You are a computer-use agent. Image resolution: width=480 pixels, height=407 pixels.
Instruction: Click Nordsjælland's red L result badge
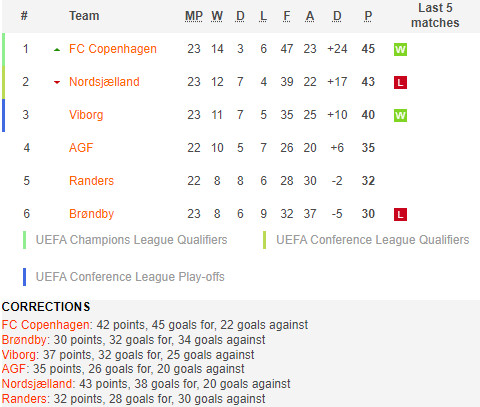pyautogui.click(x=400, y=82)
